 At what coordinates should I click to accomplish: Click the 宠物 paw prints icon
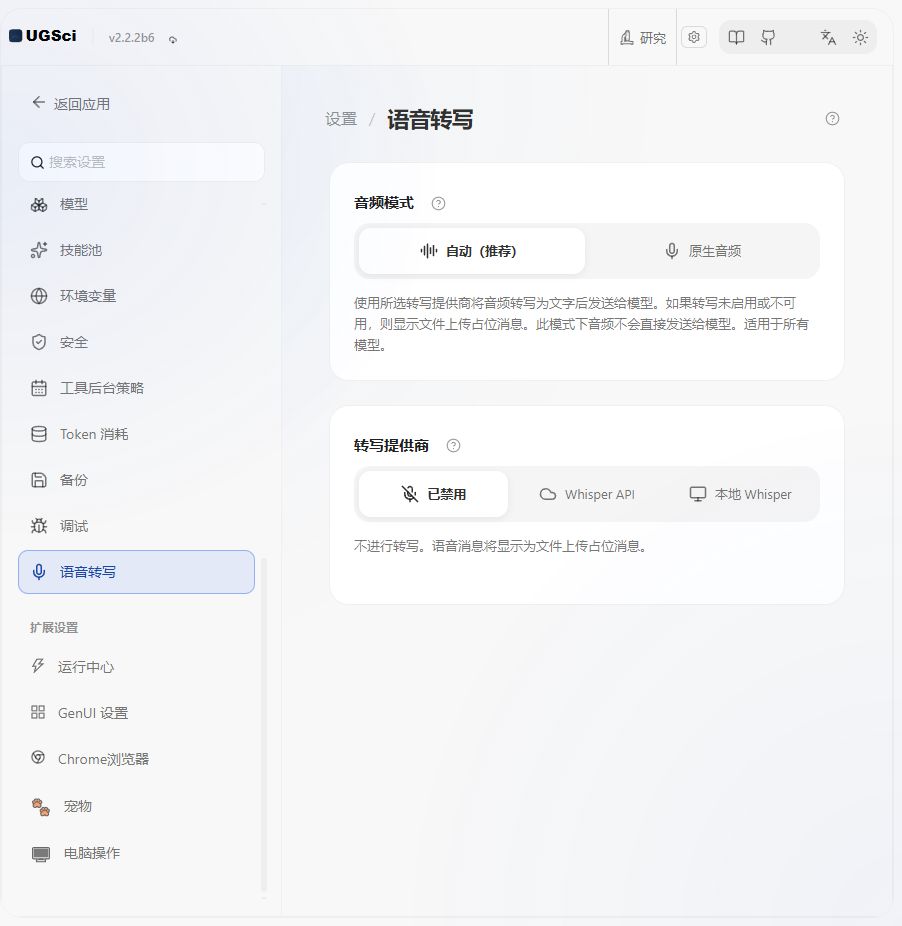tap(41, 807)
